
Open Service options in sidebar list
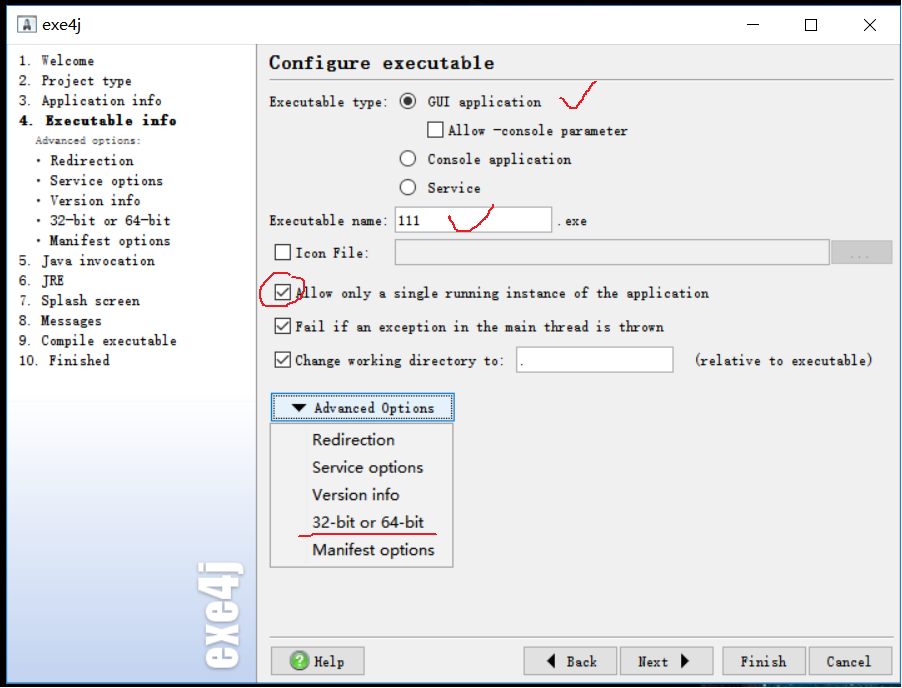[106, 181]
